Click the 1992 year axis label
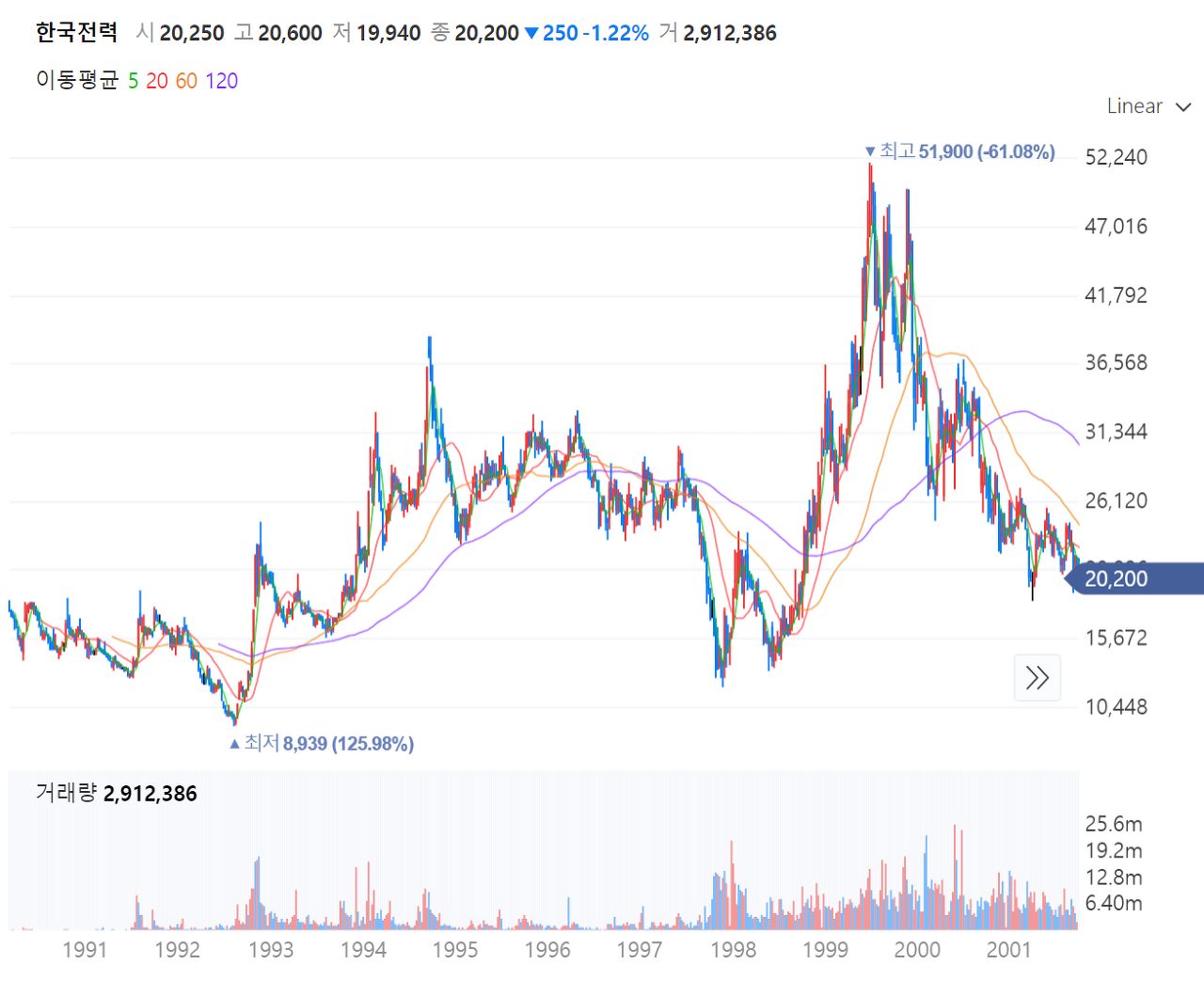This screenshot has width=1204, height=996. click(178, 950)
